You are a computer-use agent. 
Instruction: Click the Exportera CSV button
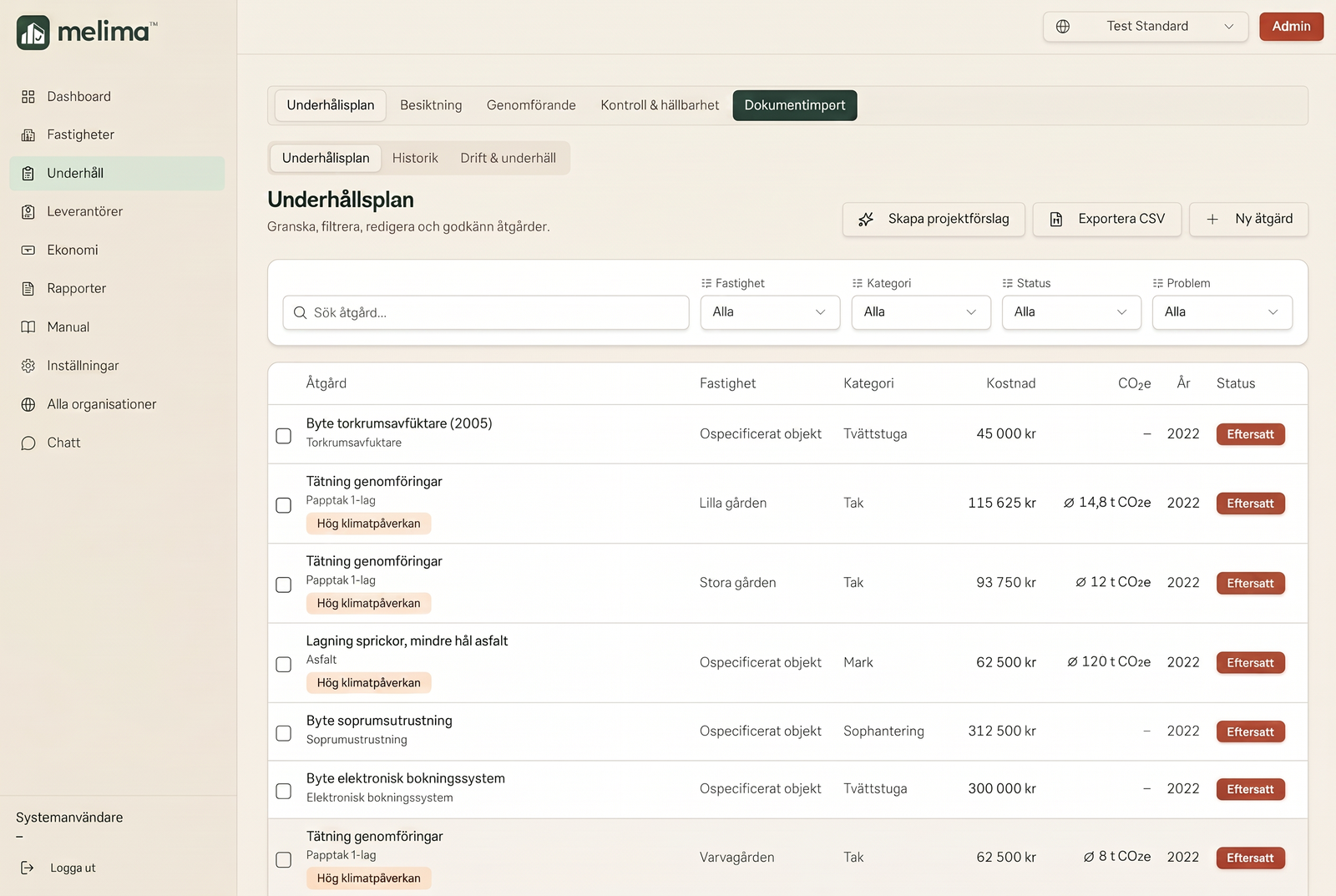click(1107, 220)
